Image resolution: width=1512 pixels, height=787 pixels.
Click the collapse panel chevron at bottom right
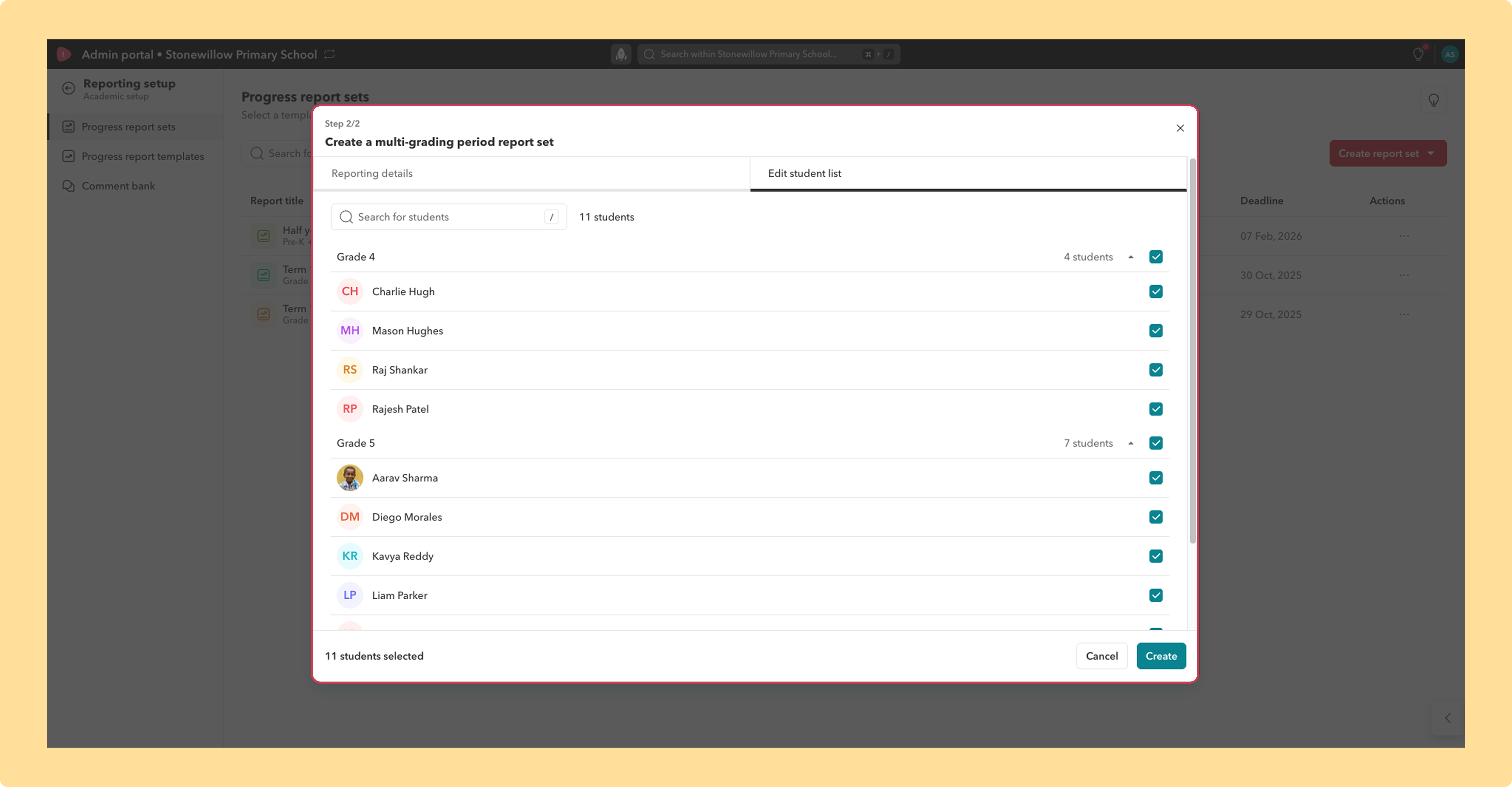point(1448,718)
